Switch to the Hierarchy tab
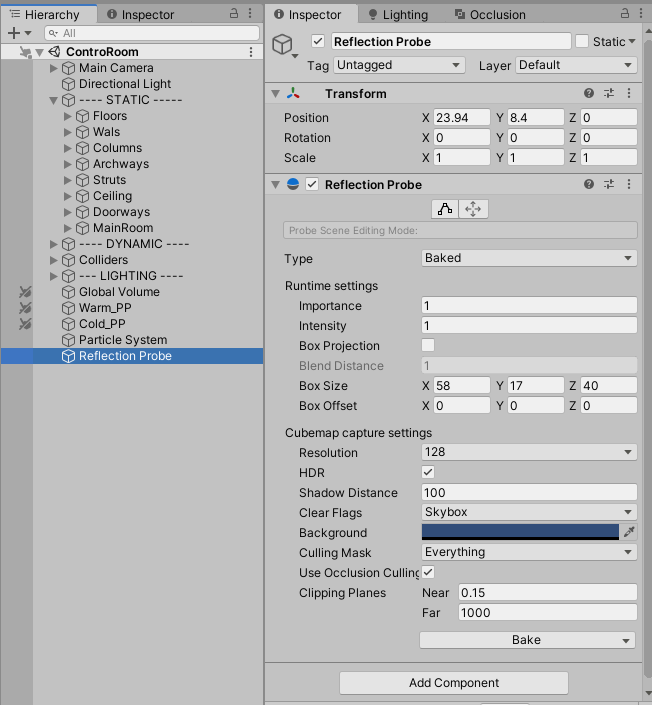This screenshot has width=652, height=705. (49, 14)
